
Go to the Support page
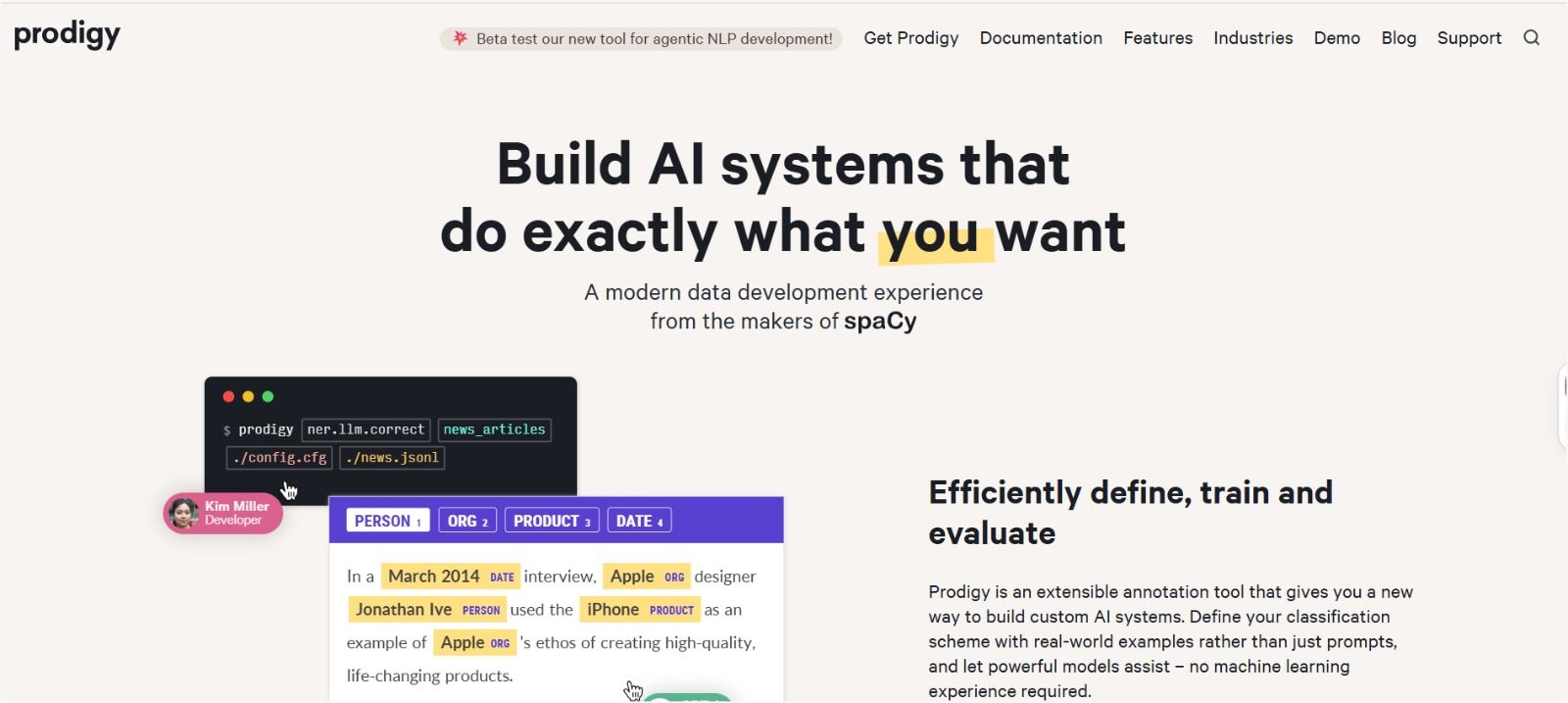[x=1469, y=38]
